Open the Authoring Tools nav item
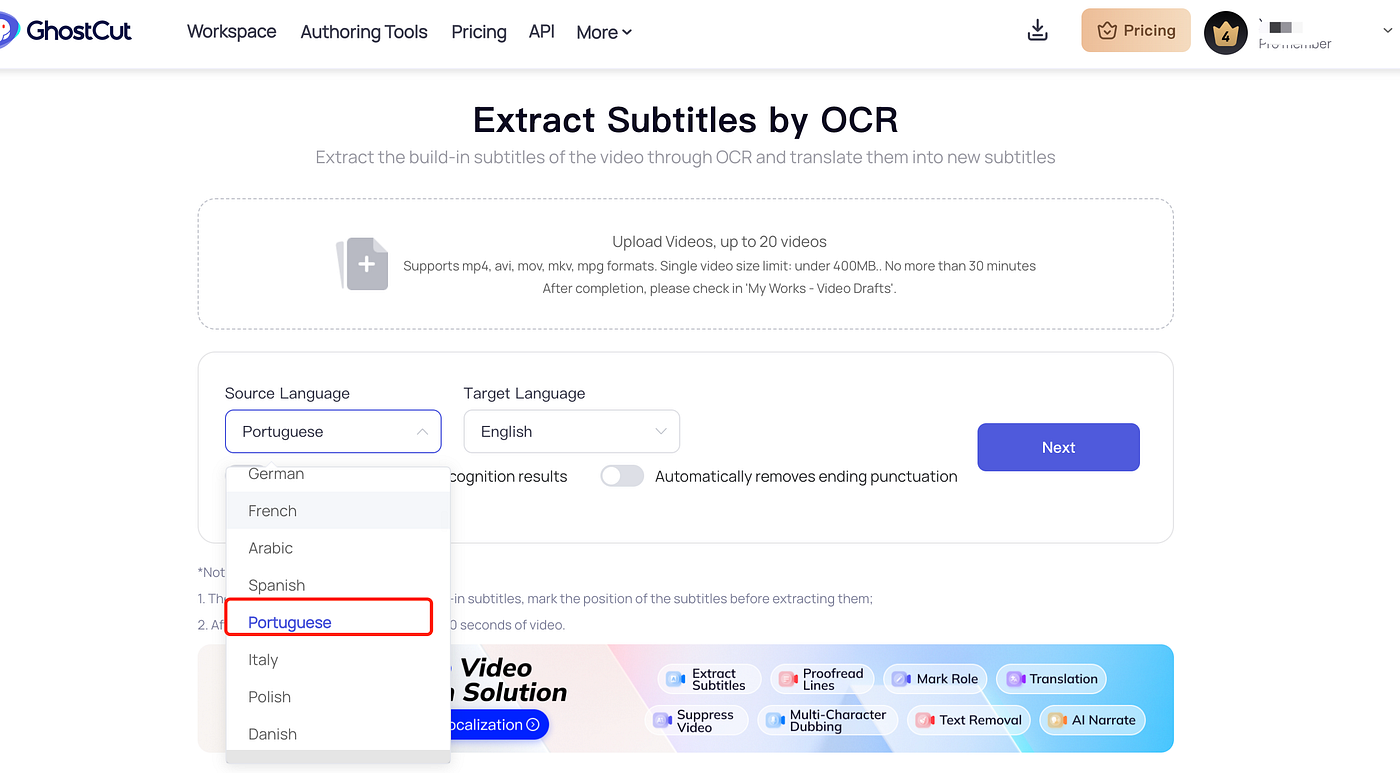1400x773 pixels. (364, 32)
